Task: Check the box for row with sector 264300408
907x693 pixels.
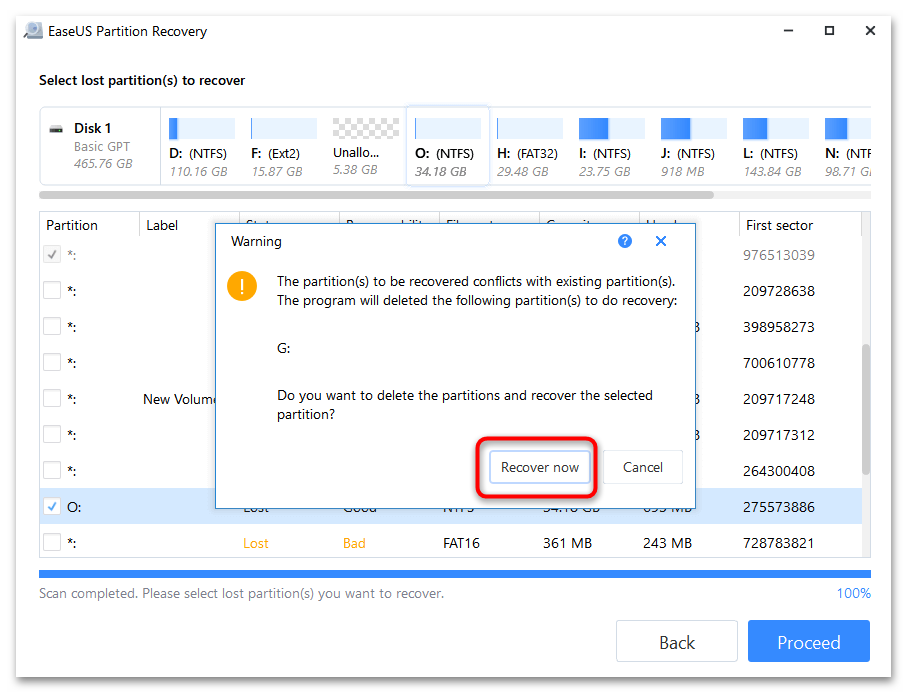Action: pyautogui.click(x=52, y=470)
